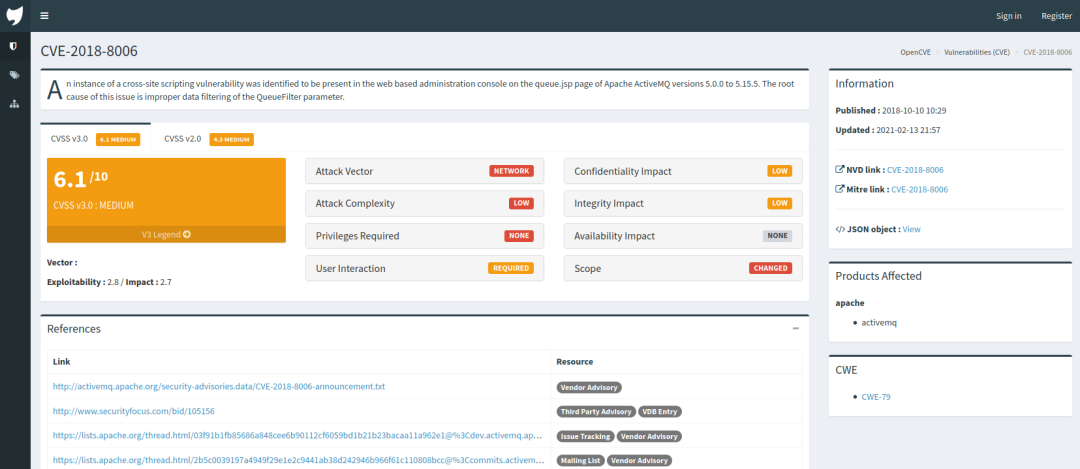Image resolution: width=1080 pixels, height=469 pixels.
Task: Click Third Party Advisory tag
Action: [x=596, y=412]
